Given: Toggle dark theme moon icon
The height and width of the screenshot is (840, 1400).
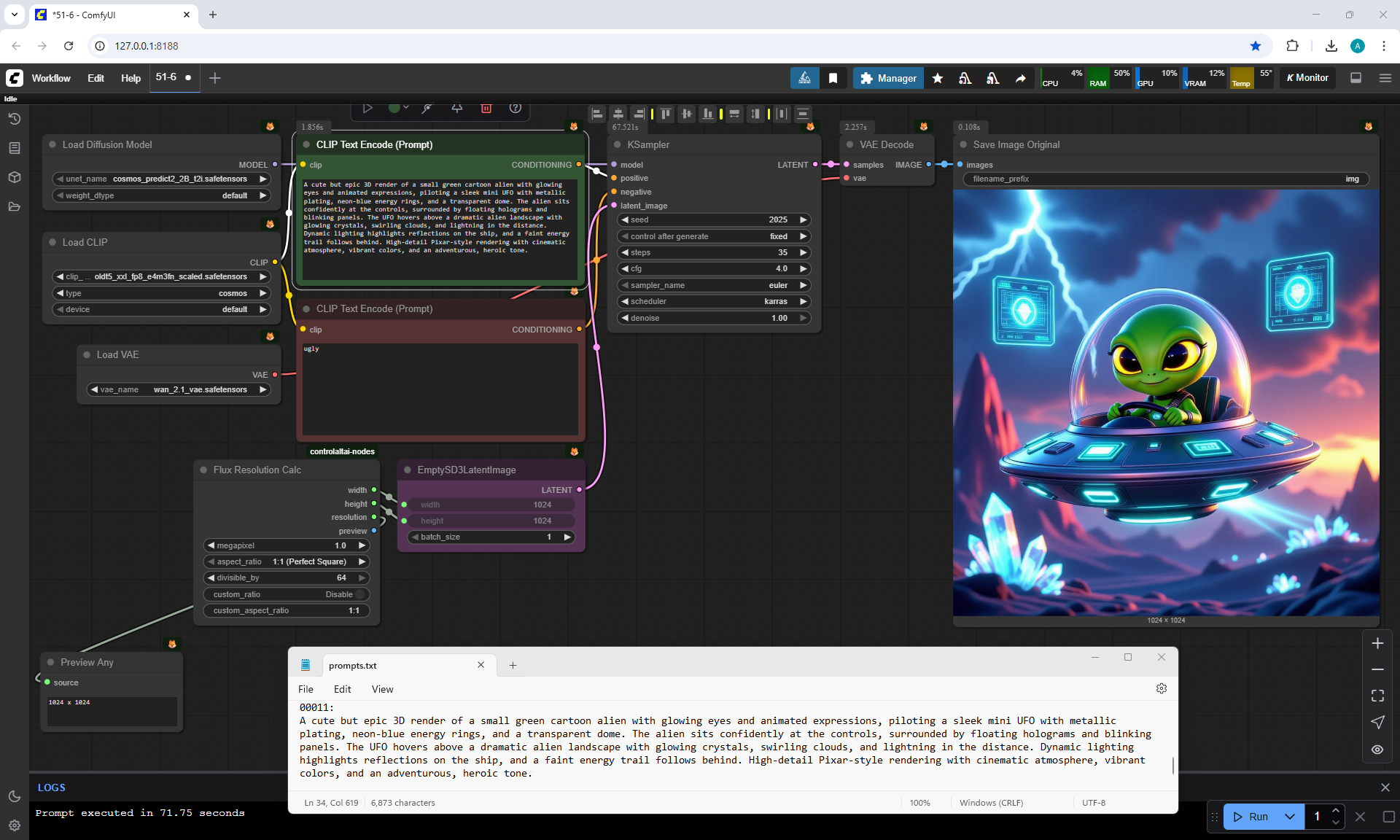Looking at the screenshot, I should [x=14, y=796].
